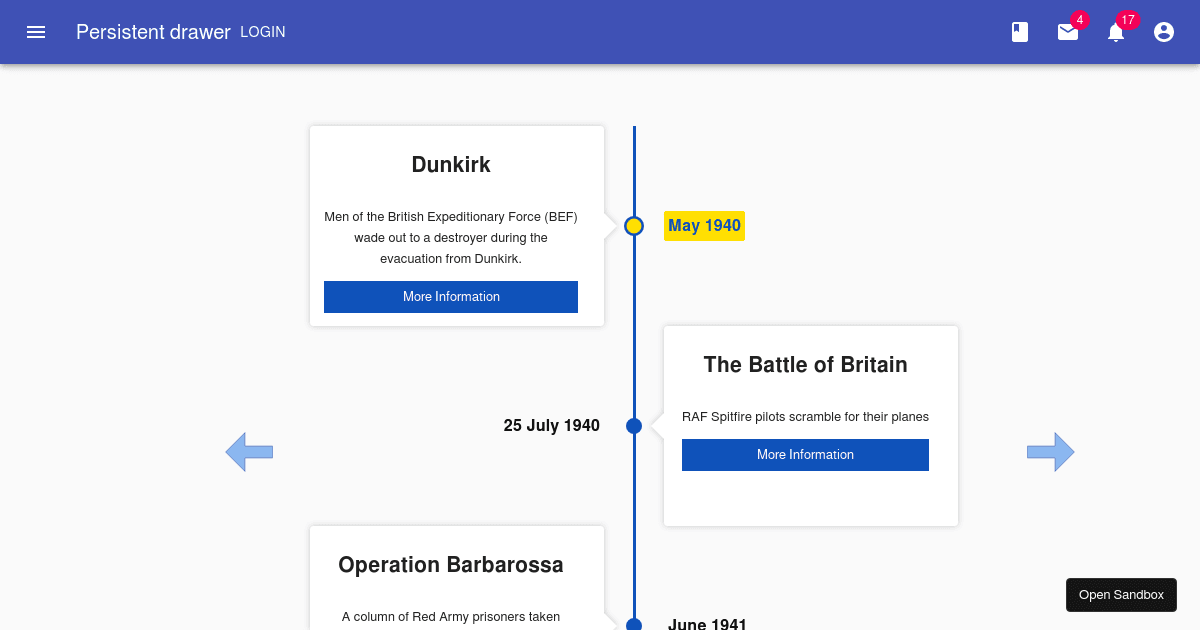Click the Operation Barbarossa card heading
Viewport: 1200px width, 630px height.
tap(451, 564)
